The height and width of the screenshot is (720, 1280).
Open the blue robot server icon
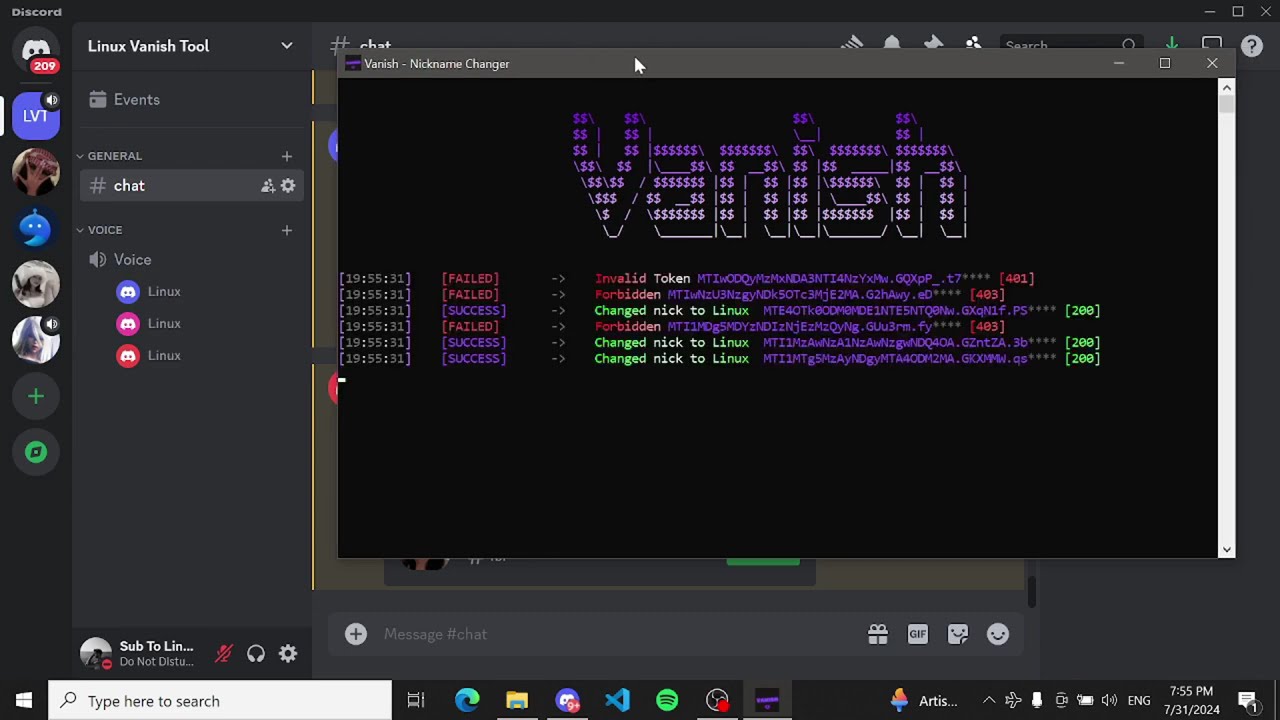pyautogui.click(x=36, y=228)
